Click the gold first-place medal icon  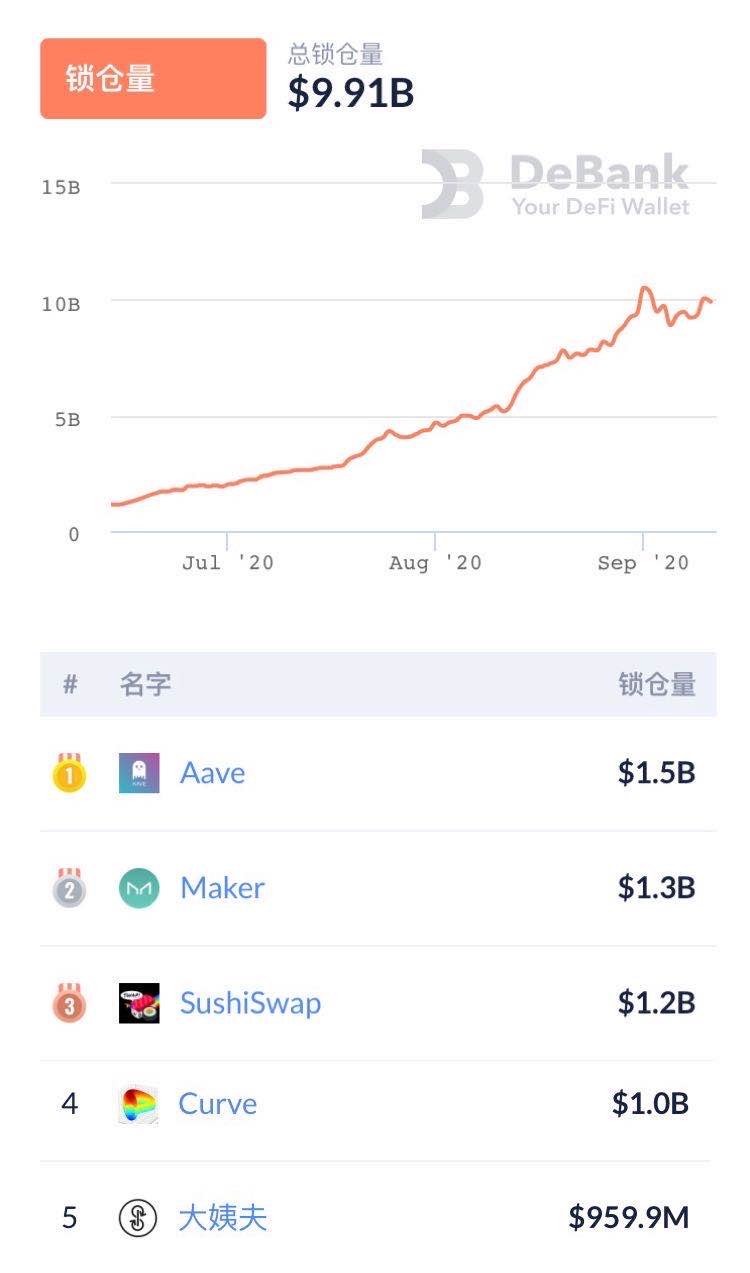point(70,774)
